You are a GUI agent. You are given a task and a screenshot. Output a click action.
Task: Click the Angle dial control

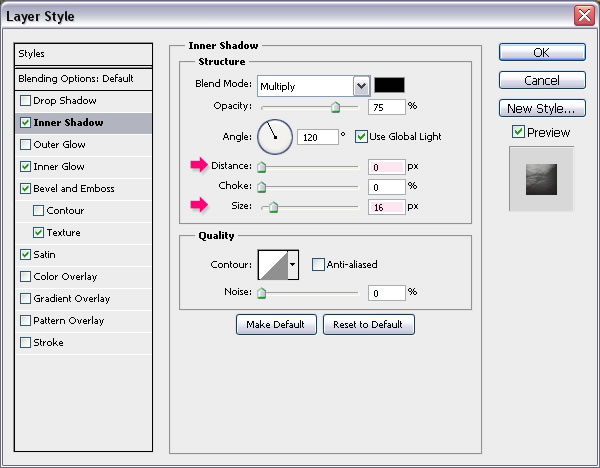coord(275,137)
